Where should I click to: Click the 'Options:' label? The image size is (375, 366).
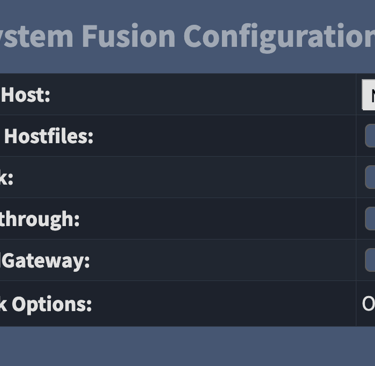click(46, 304)
